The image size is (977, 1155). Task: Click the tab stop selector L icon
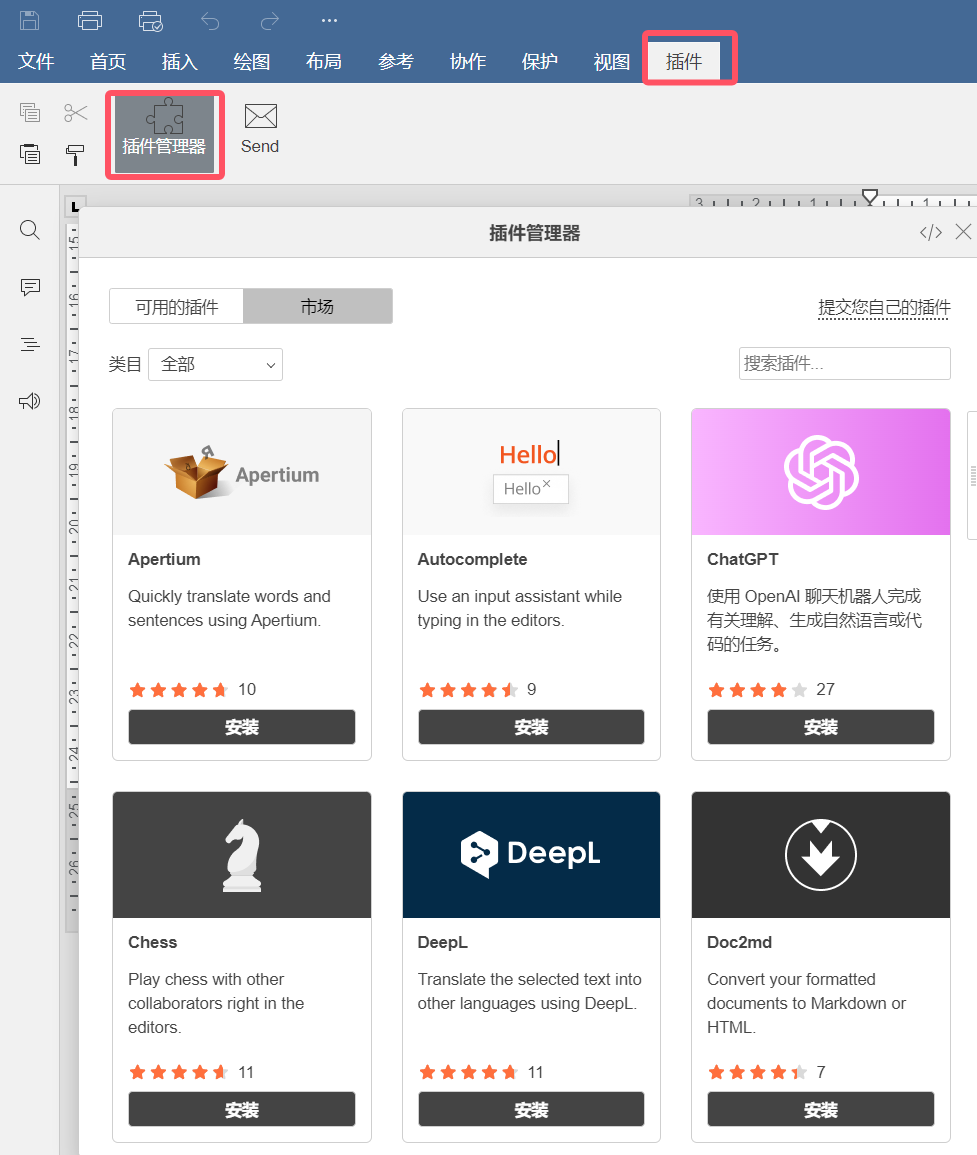click(x=75, y=207)
